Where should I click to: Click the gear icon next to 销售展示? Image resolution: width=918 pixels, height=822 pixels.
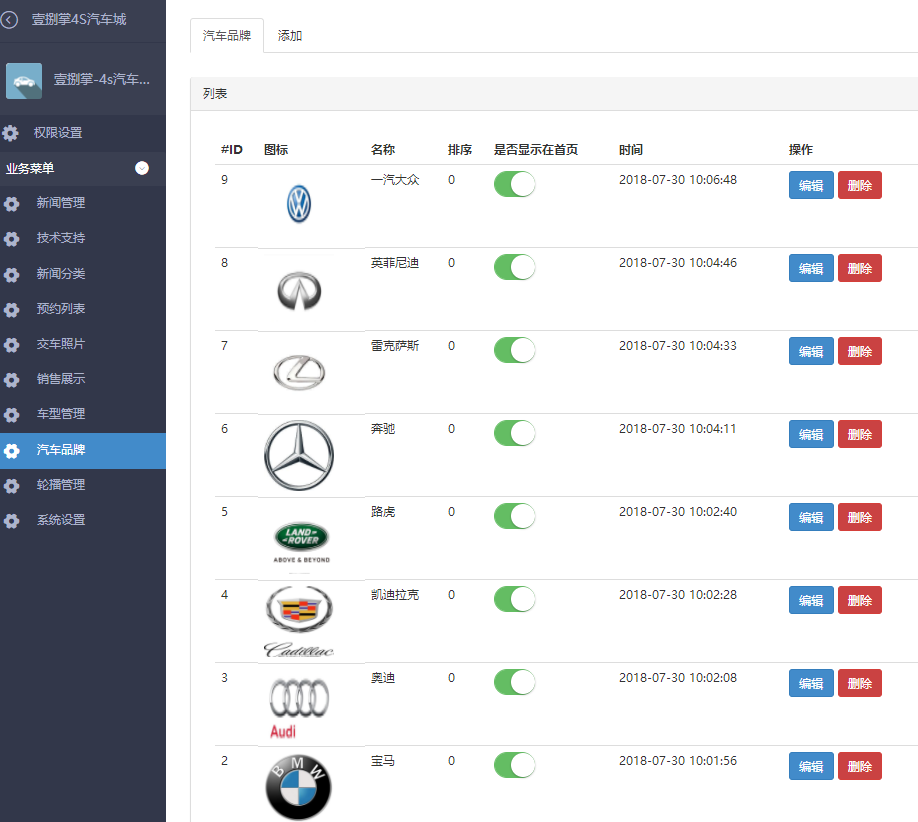point(11,380)
